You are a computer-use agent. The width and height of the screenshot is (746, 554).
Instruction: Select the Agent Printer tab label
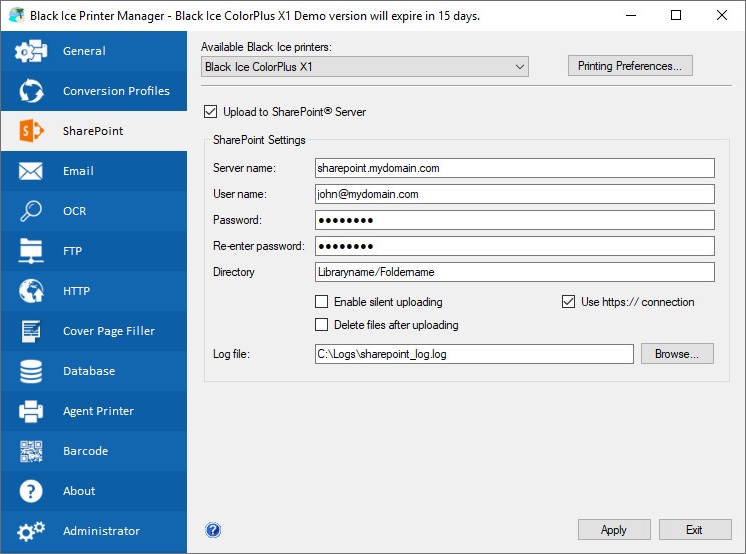tap(98, 411)
